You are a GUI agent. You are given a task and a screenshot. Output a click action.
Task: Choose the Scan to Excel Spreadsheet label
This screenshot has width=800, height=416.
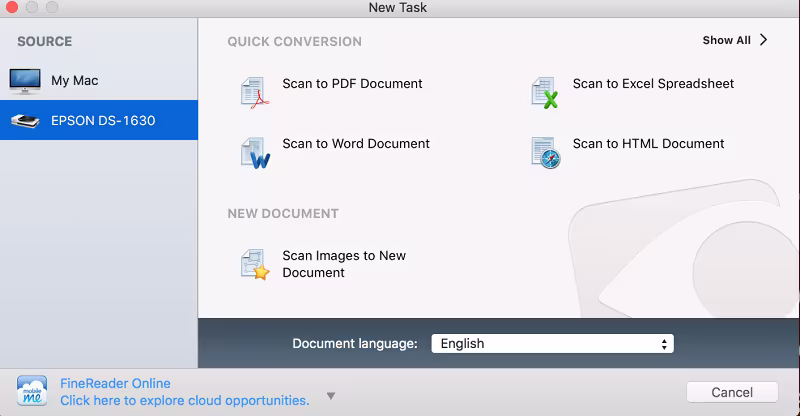click(x=653, y=84)
